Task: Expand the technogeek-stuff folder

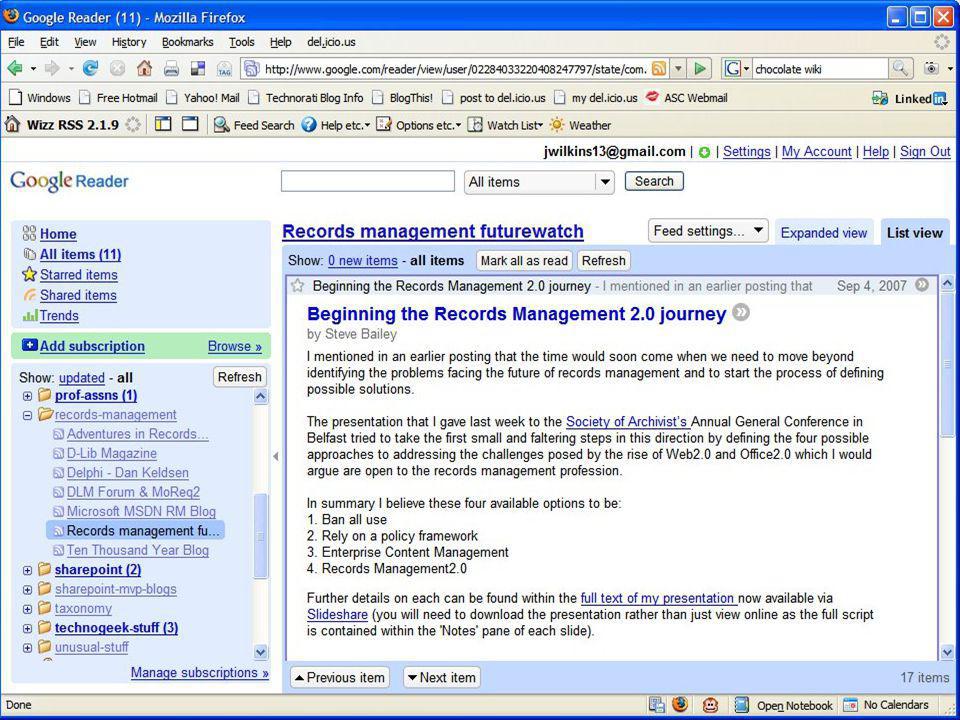Action: pos(28,628)
